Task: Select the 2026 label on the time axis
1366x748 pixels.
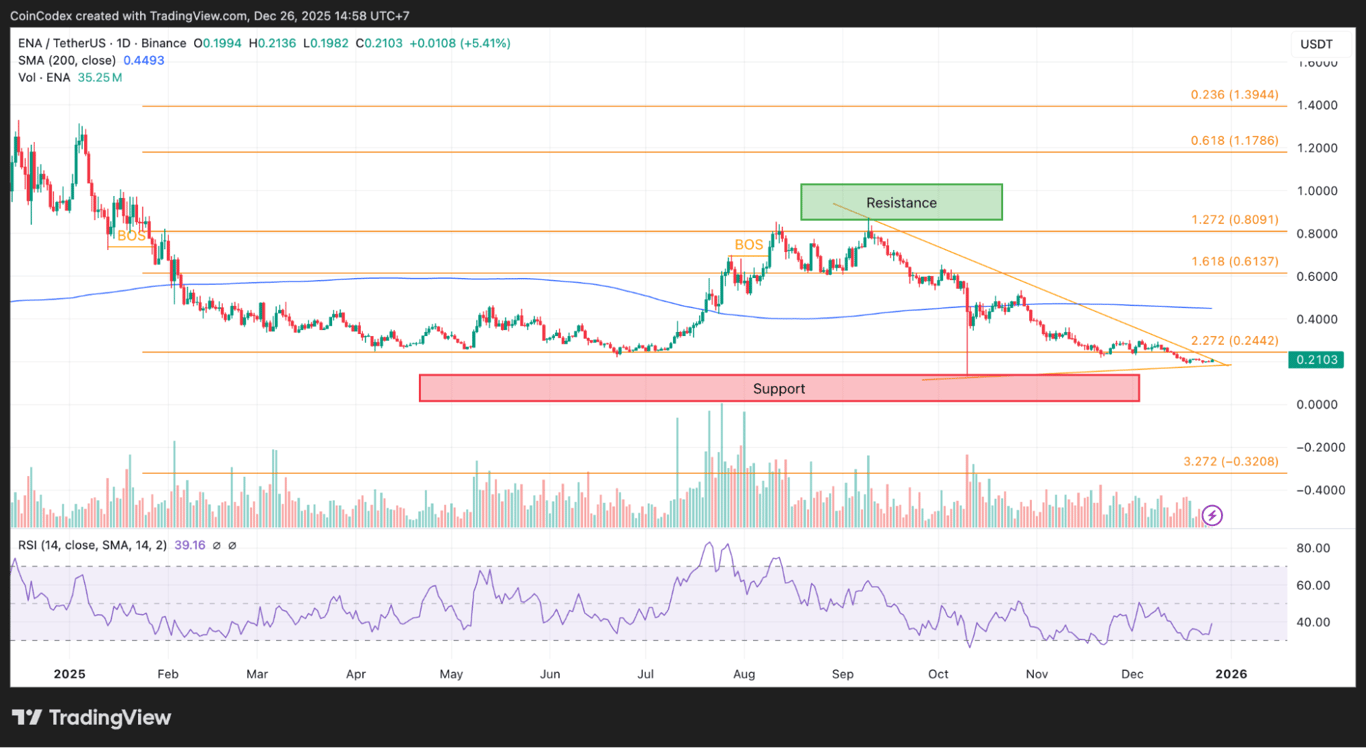Action: pyautogui.click(x=1231, y=674)
